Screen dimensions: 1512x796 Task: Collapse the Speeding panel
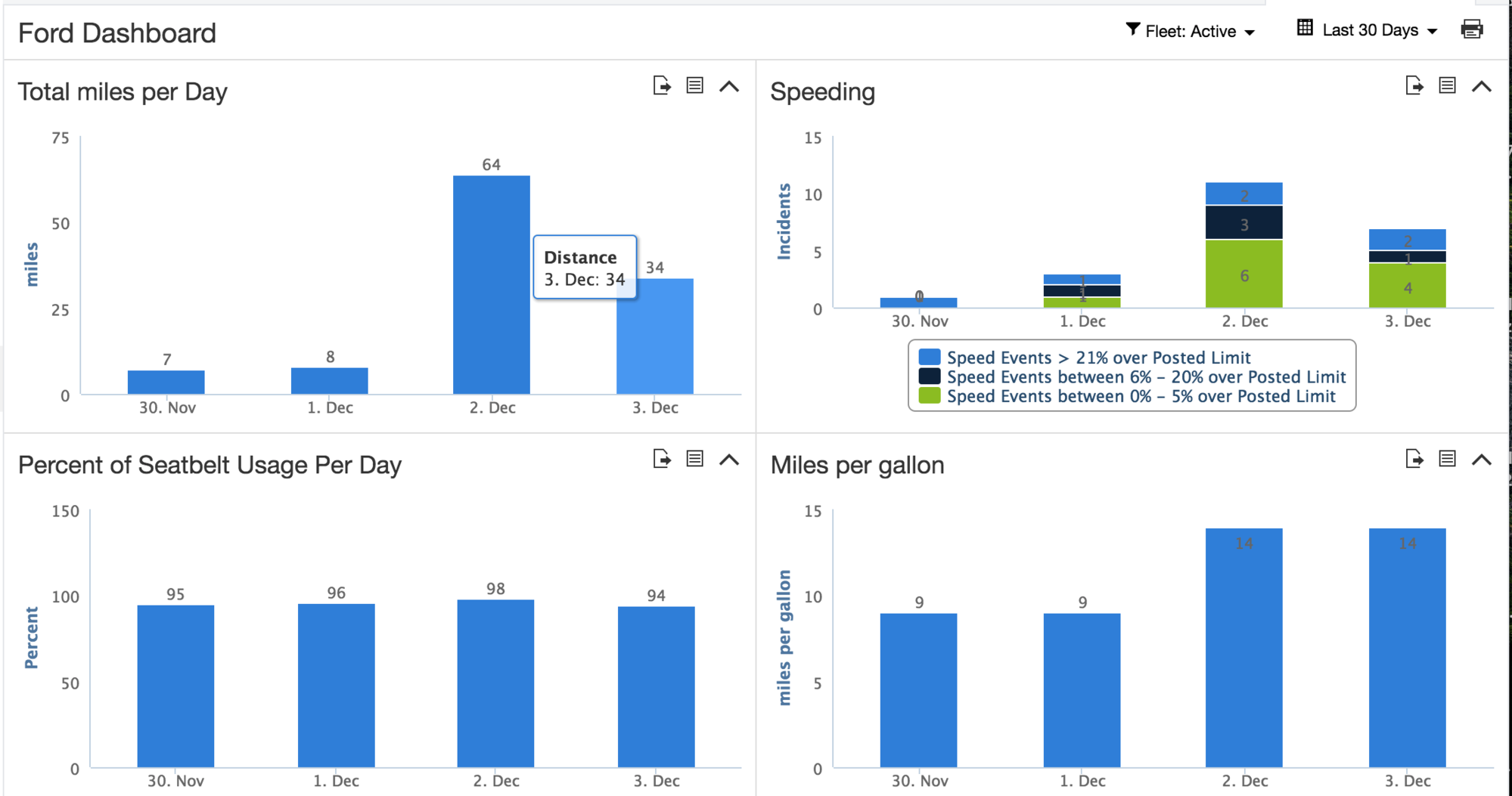tap(1481, 86)
